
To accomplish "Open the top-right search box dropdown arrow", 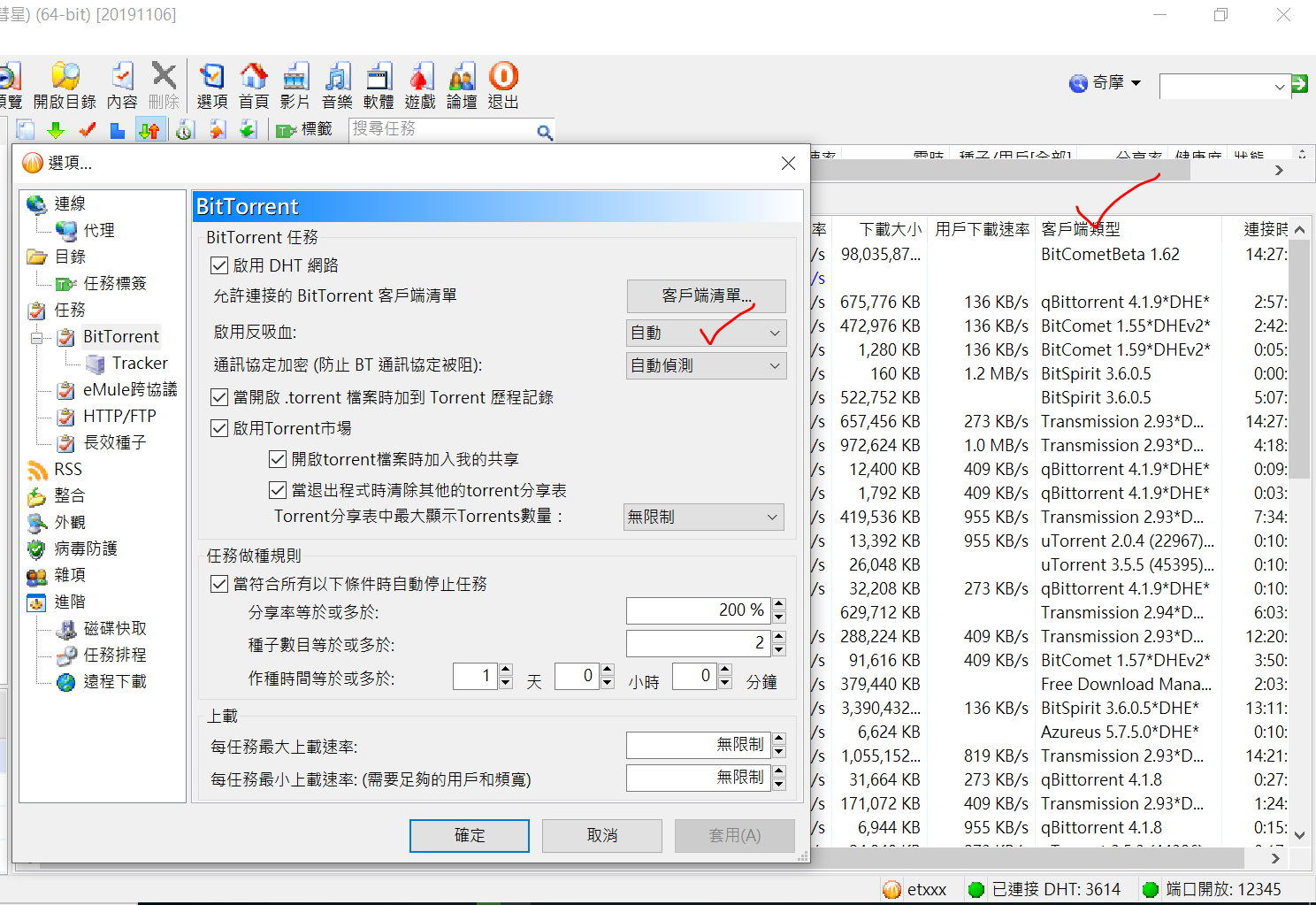I will pyautogui.click(x=1279, y=86).
